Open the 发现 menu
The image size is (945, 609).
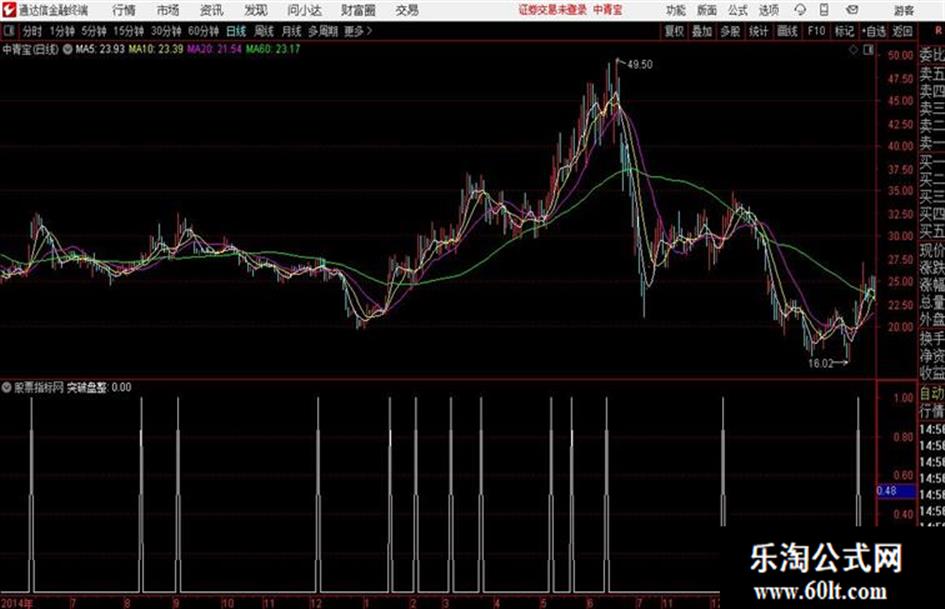[256, 10]
